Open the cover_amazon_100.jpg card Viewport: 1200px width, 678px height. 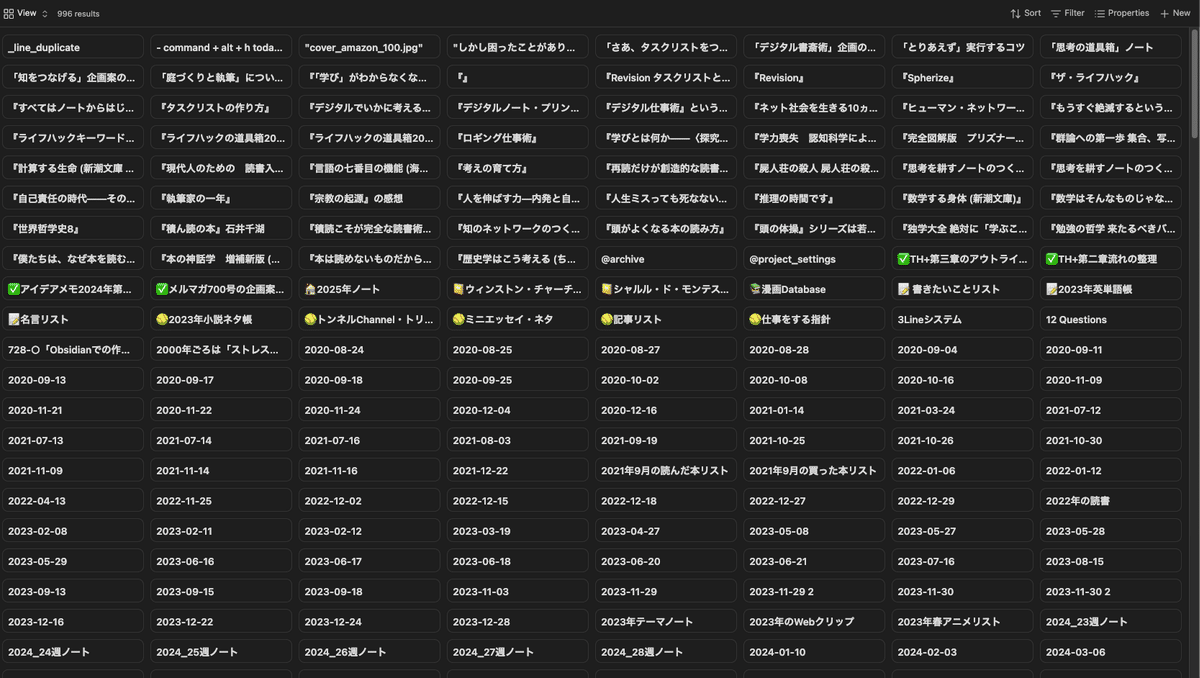click(x=369, y=48)
